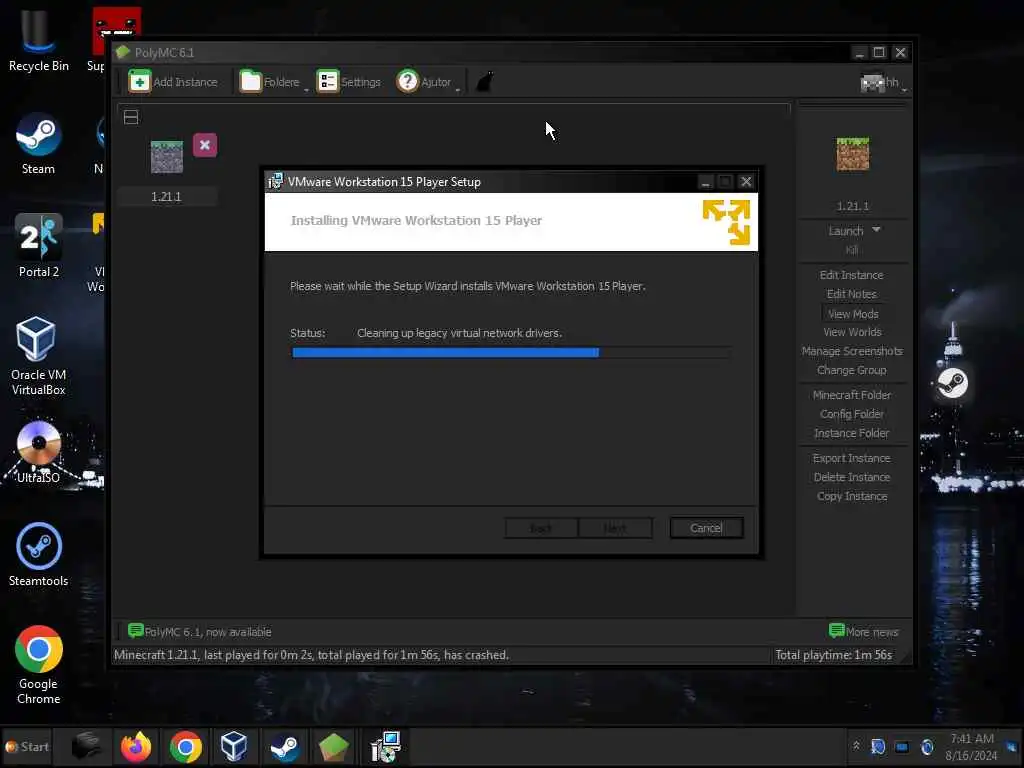Click the Add Instance toolbar button
This screenshot has width=1024, height=768.
[173, 82]
